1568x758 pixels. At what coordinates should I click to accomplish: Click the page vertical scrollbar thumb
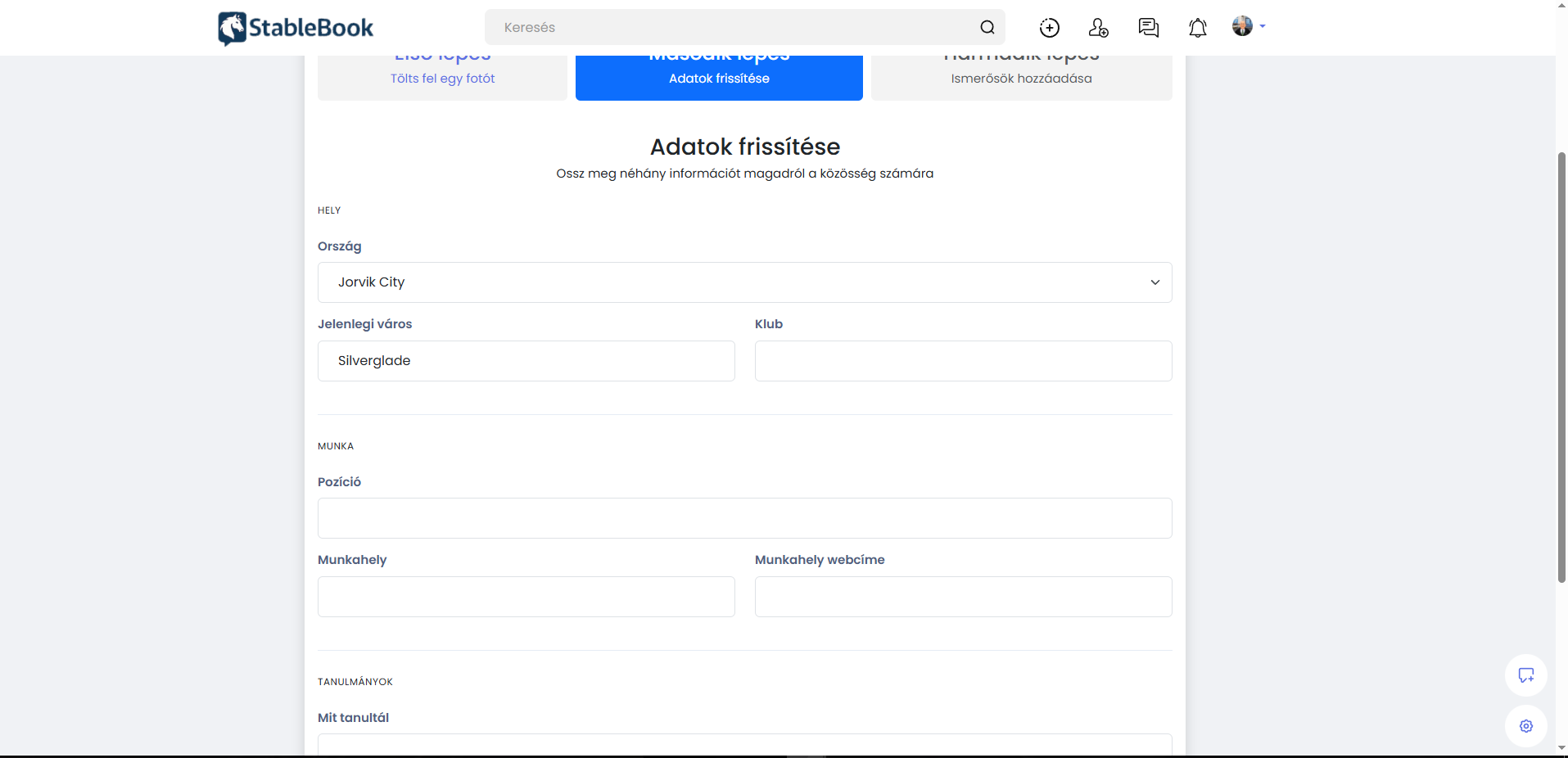tap(1561, 367)
